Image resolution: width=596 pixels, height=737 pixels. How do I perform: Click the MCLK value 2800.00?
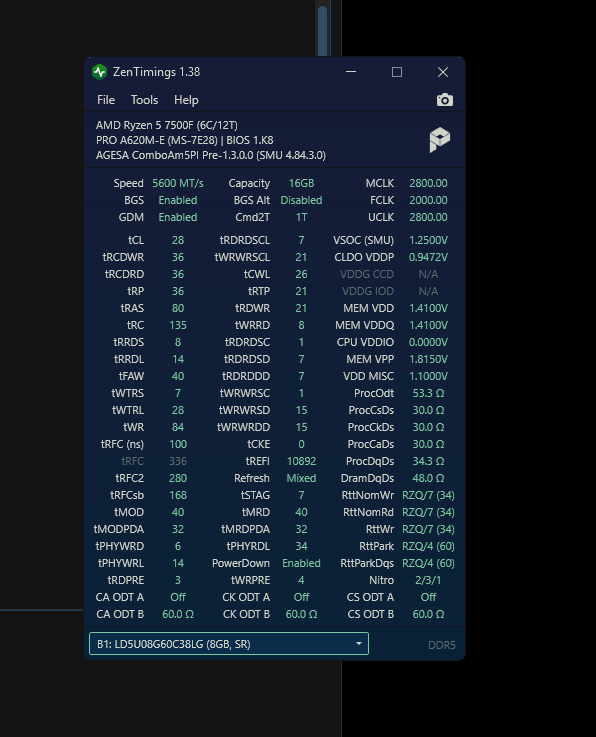pyautogui.click(x=428, y=183)
